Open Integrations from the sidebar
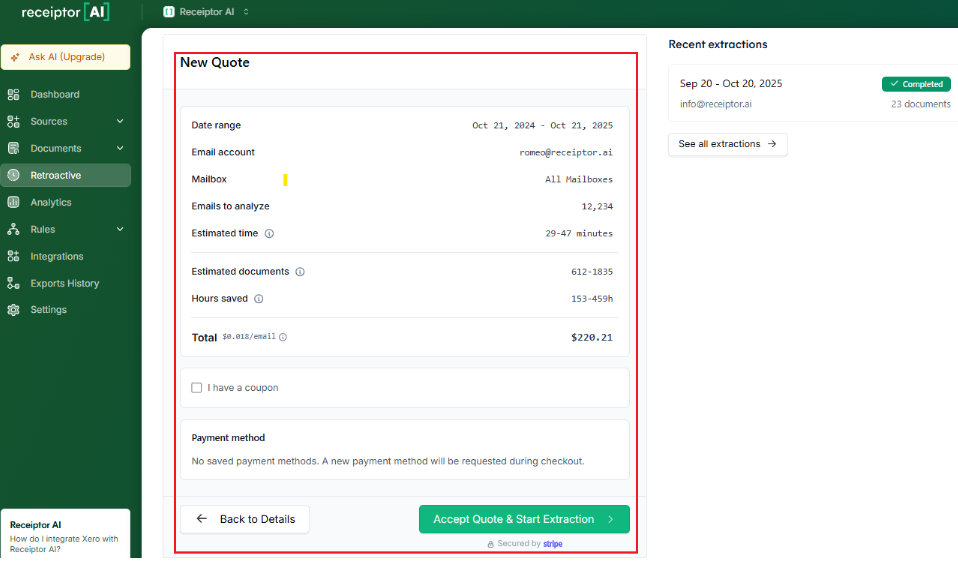This screenshot has width=958, height=563. click(65, 256)
